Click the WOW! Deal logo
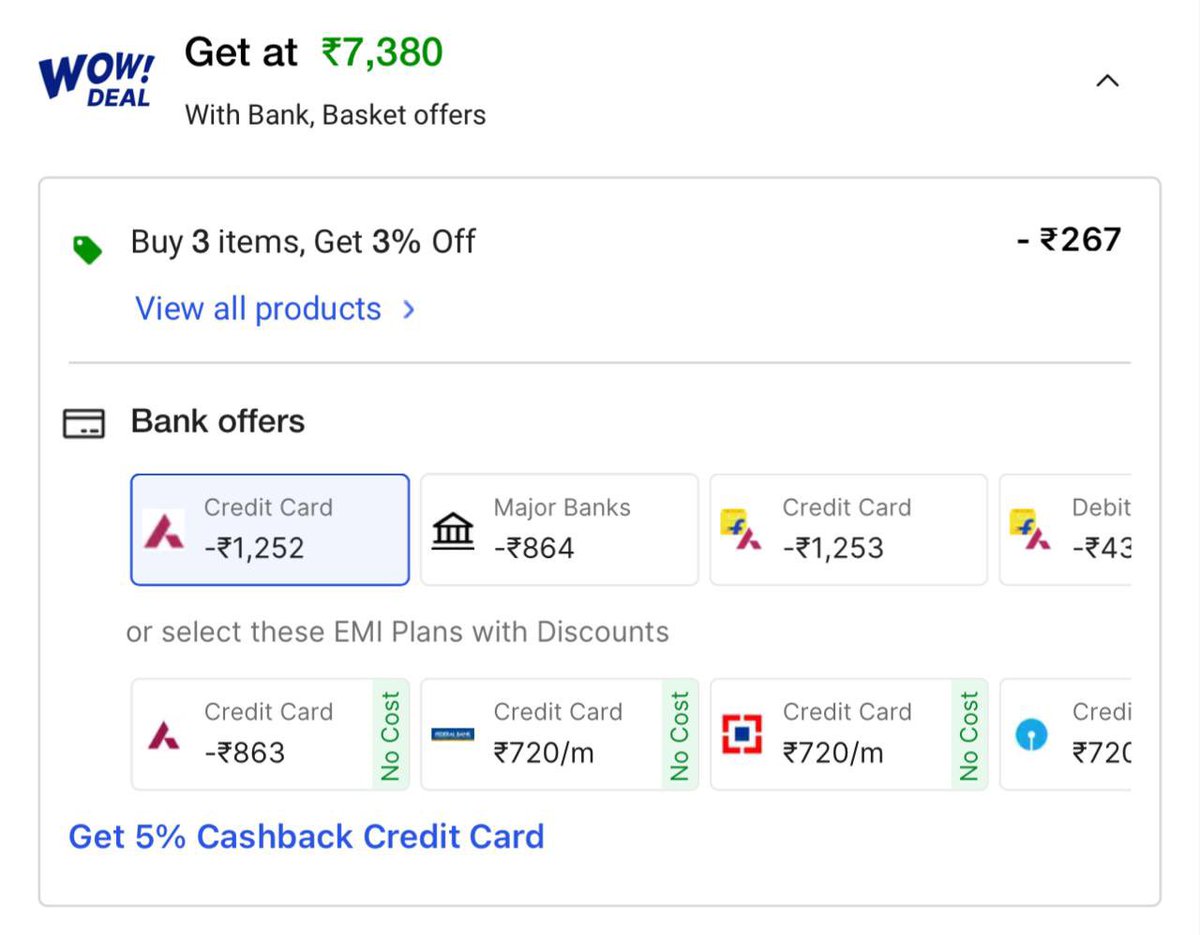Screen dimensions: 1200x935 point(97,78)
